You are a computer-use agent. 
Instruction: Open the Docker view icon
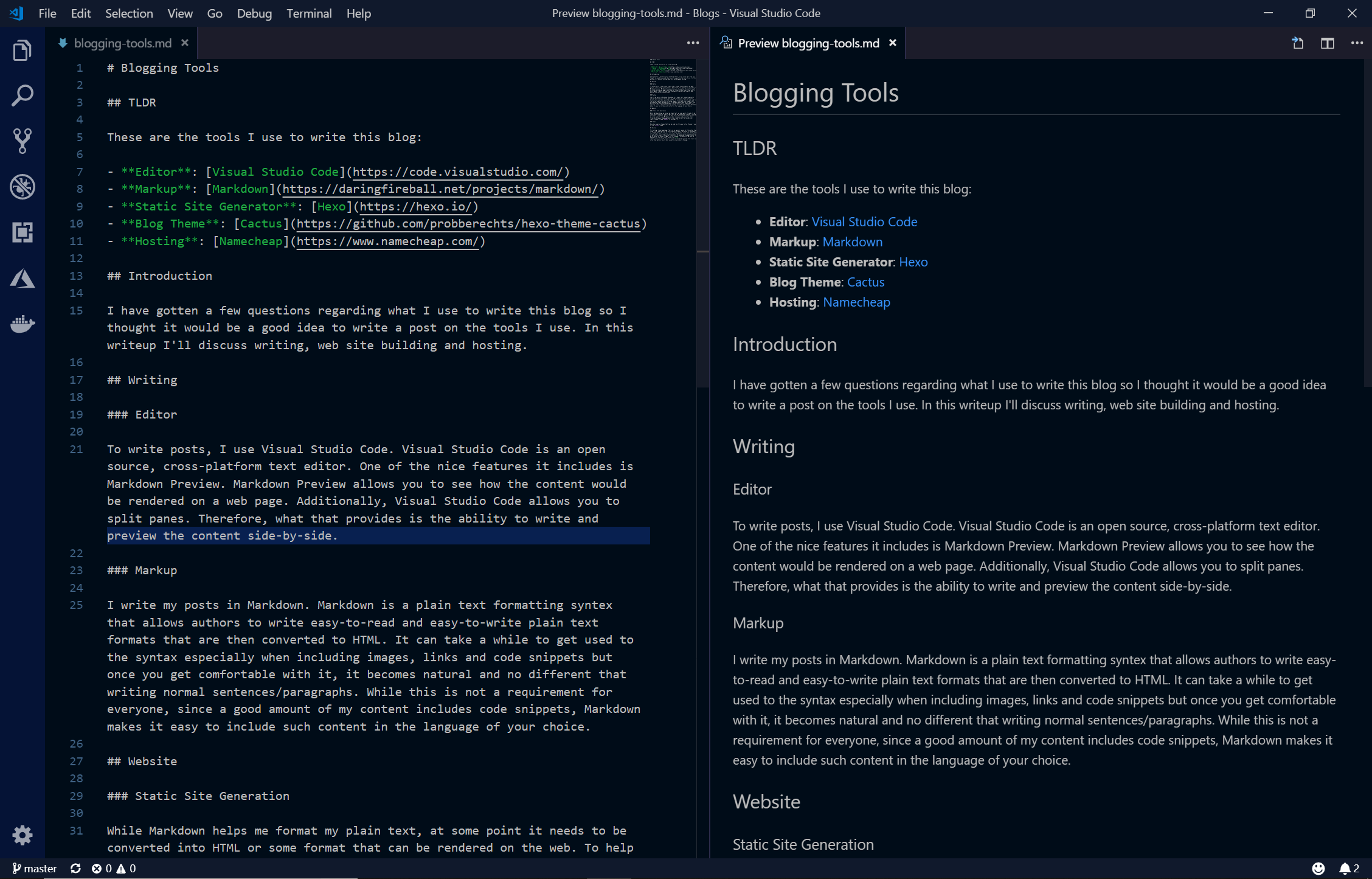[x=23, y=324]
